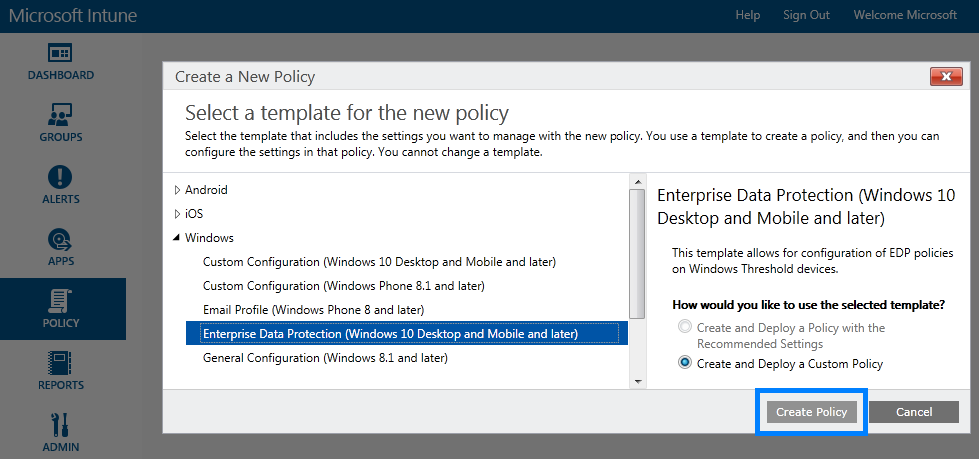This screenshot has height=459, width=979.
Task: Select General Configuration (Windows 8.1 and later)
Action: pyautogui.click(x=325, y=358)
